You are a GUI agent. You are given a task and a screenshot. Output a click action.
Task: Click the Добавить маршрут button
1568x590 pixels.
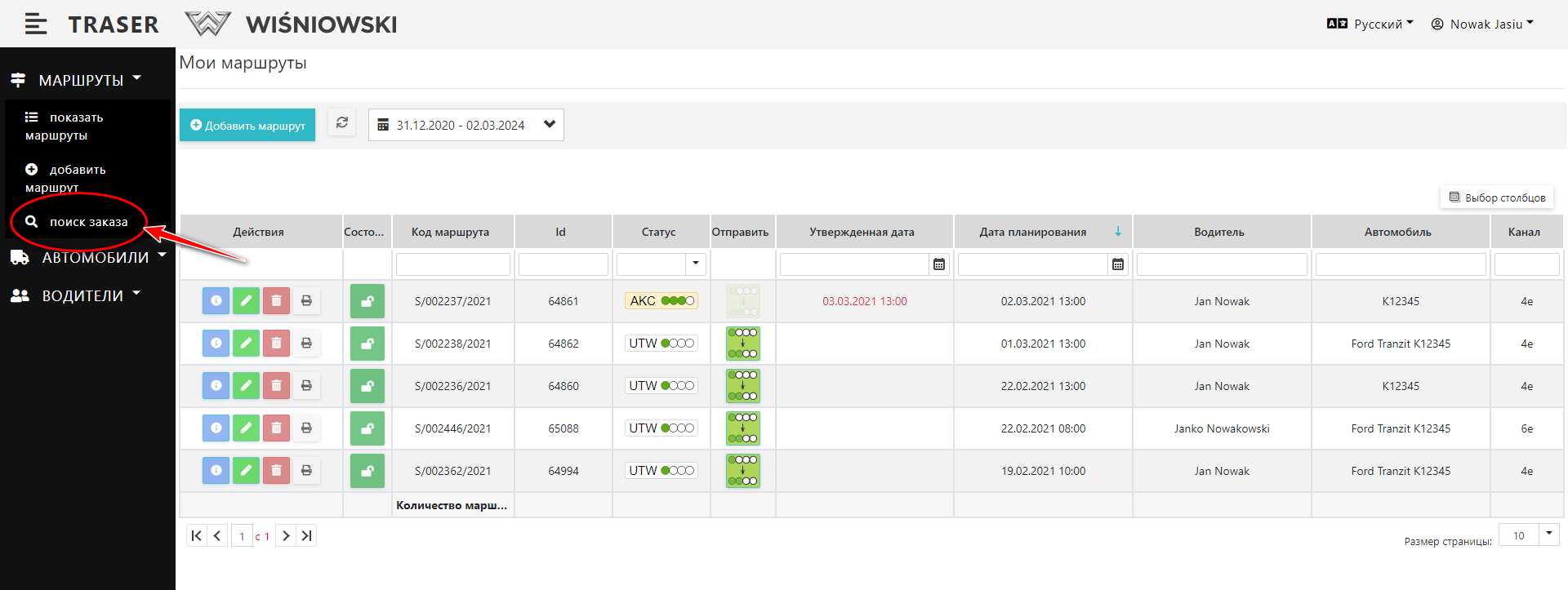[247, 126]
